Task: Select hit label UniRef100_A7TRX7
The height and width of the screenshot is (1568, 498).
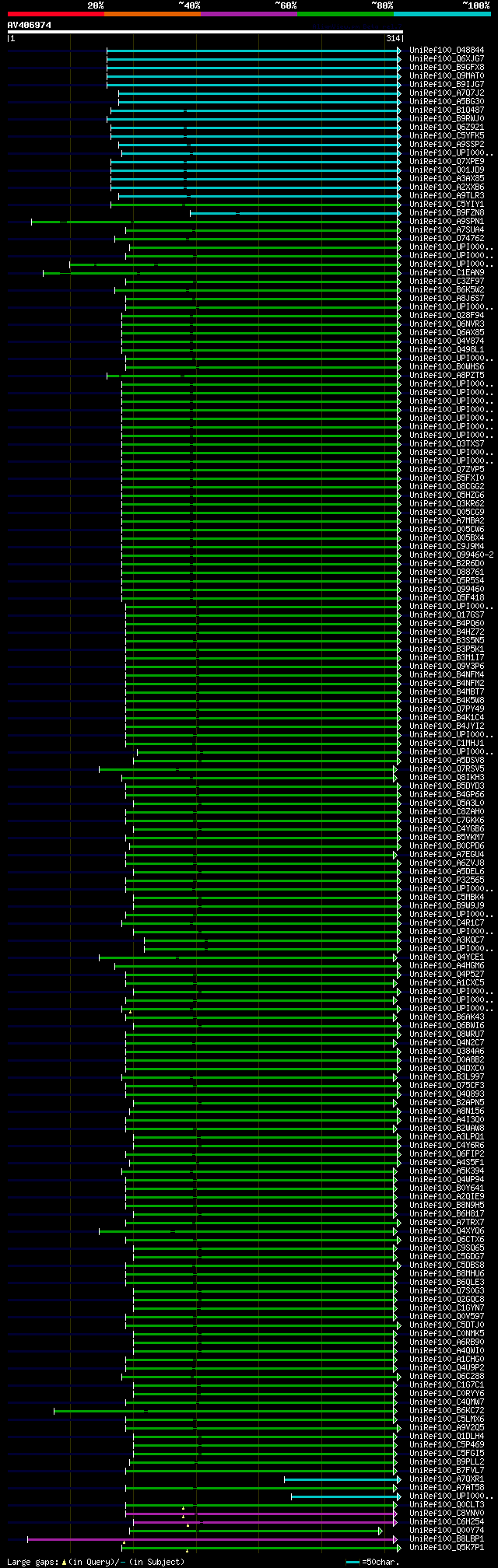Action: (447, 1222)
